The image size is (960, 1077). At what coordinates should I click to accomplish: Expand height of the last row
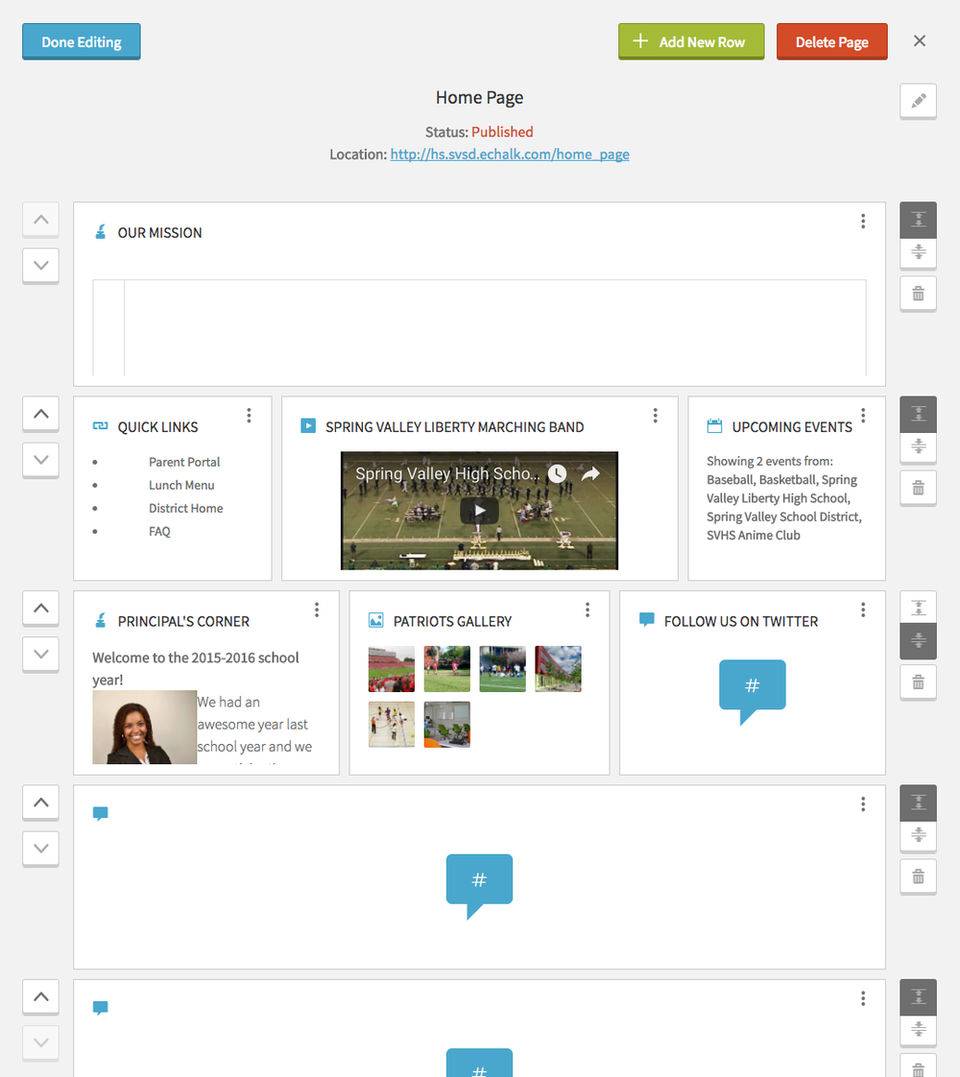[x=918, y=997]
